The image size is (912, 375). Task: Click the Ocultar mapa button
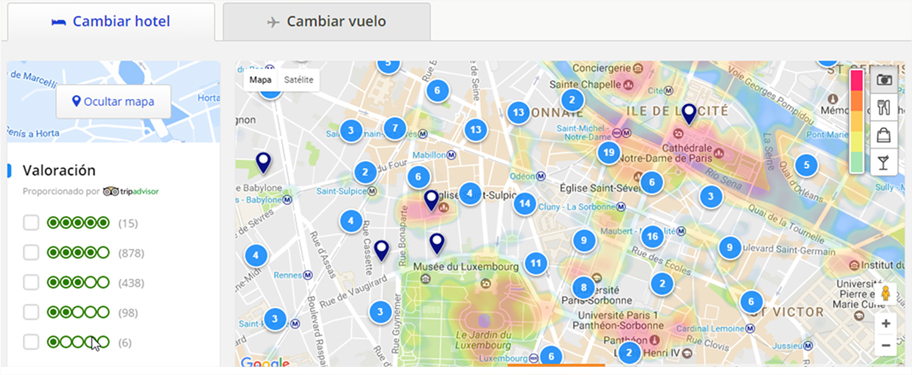coord(113,102)
